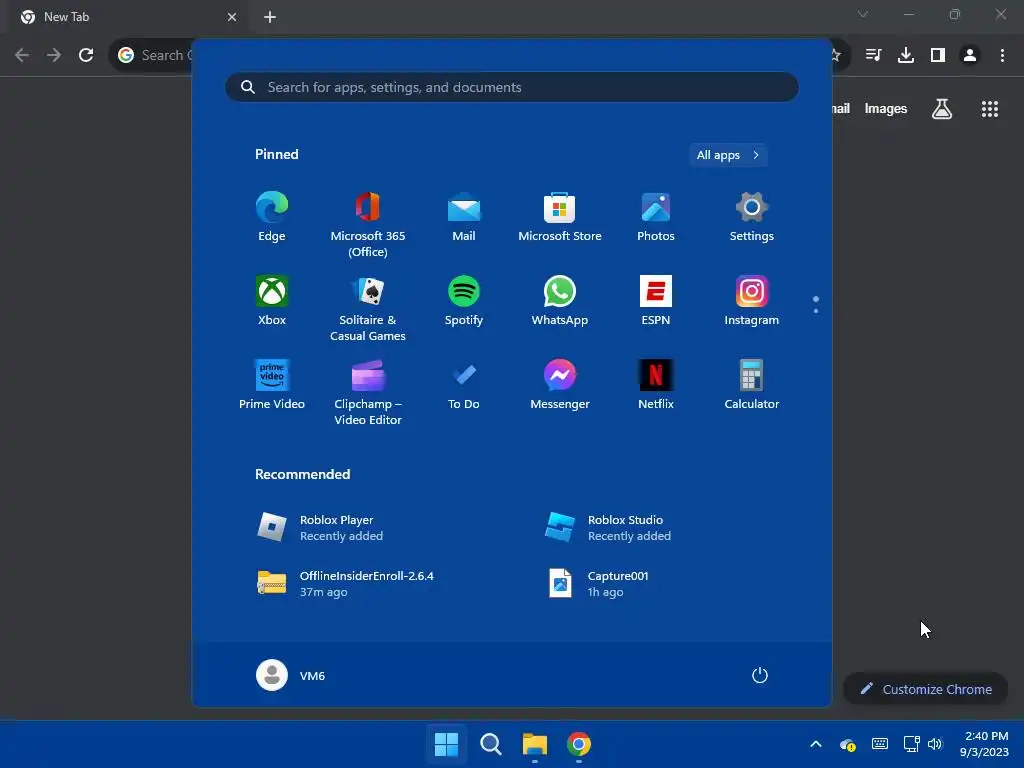Launch Netflix from Pinned
Screen dimensions: 1024x768
point(656,386)
